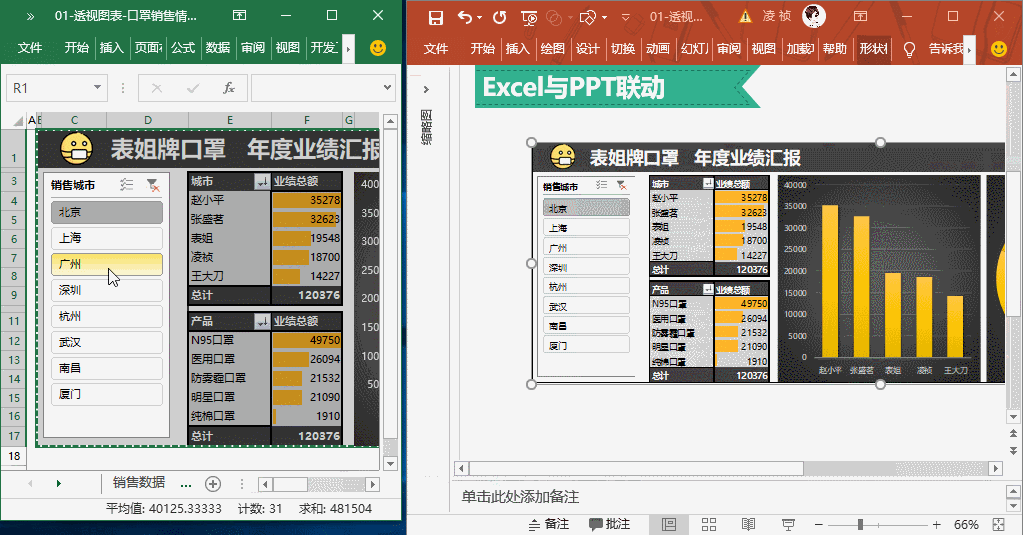Viewport: 1023px width, 535px height.
Task: Click the warning icon in PowerPoint title
Action: pos(745,17)
